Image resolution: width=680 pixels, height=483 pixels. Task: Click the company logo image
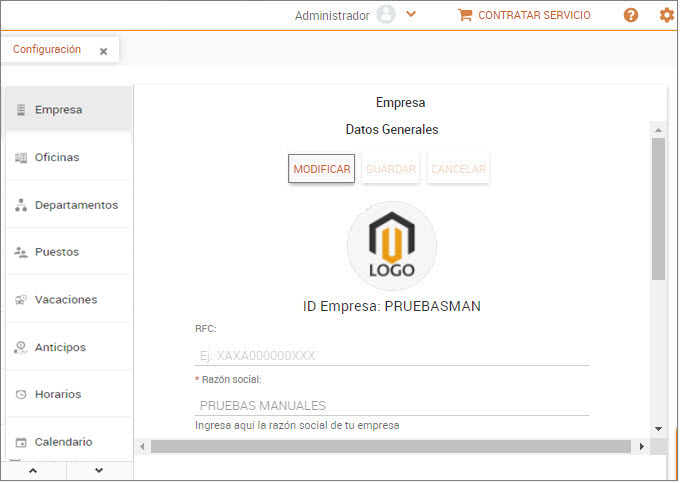391,246
